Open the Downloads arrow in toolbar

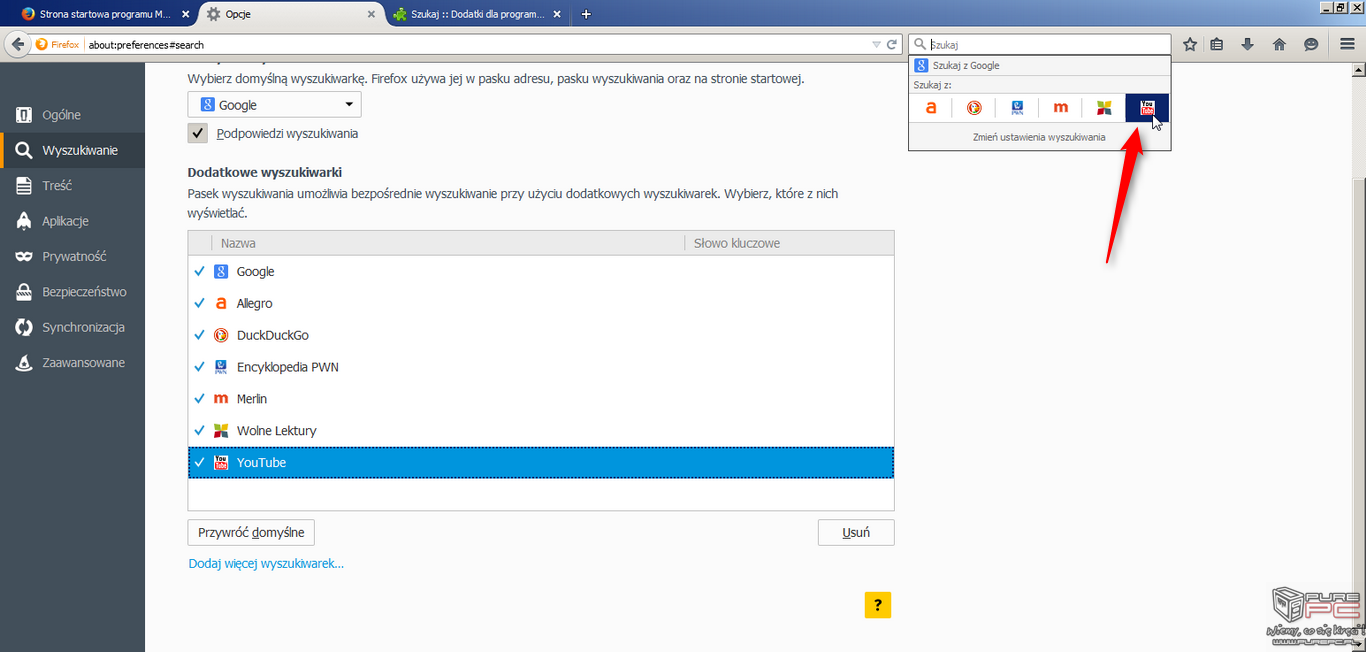[x=1248, y=44]
